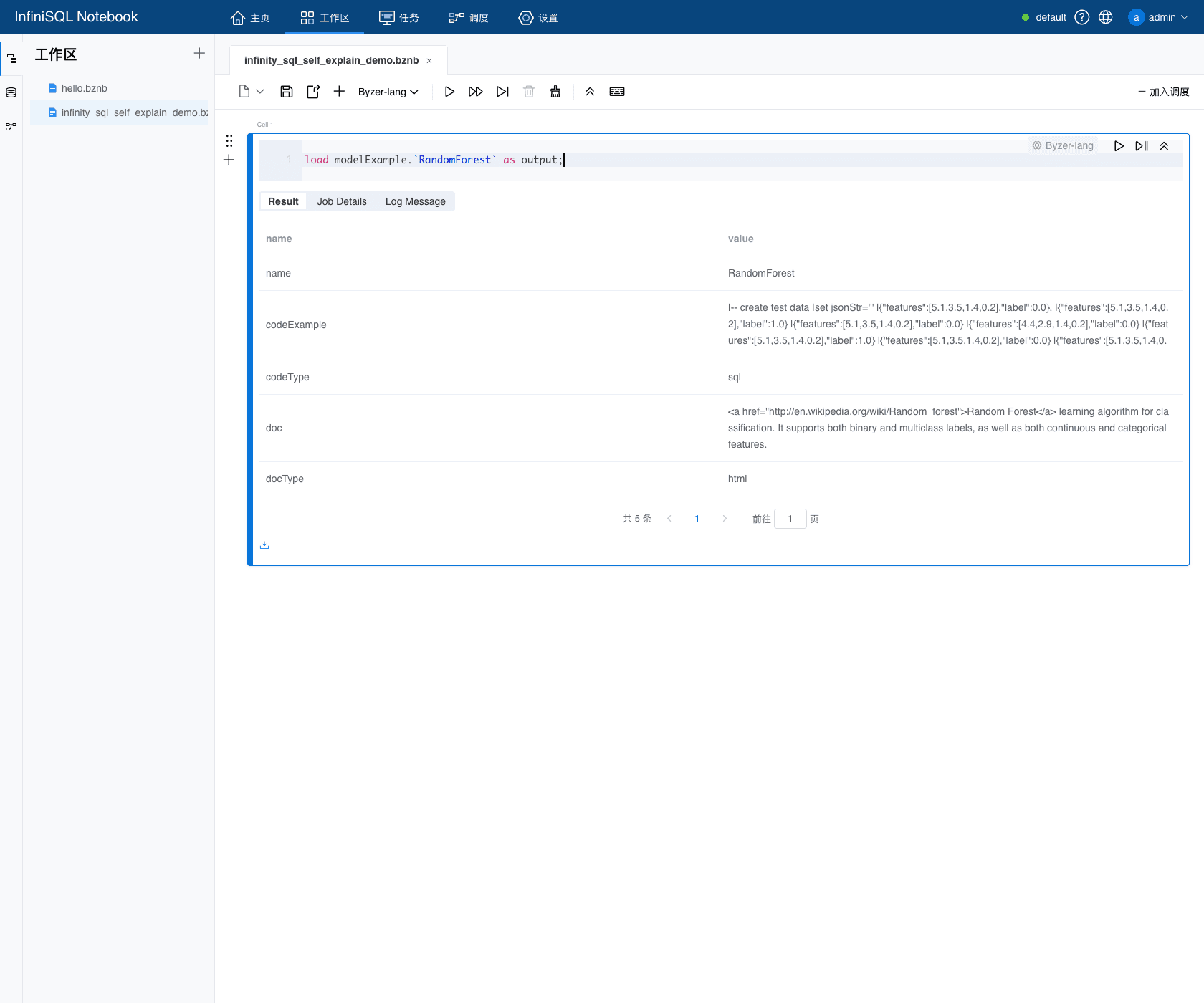The width and height of the screenshot is (1204, 1003).
Task: Click the default engine status indicator
Action: pos(1044,17)
